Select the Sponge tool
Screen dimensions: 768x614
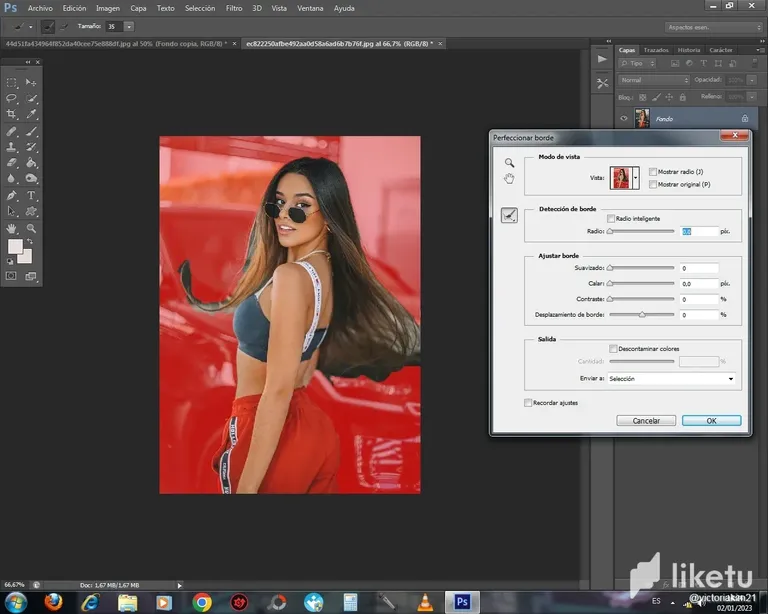[x=31, y=178]
